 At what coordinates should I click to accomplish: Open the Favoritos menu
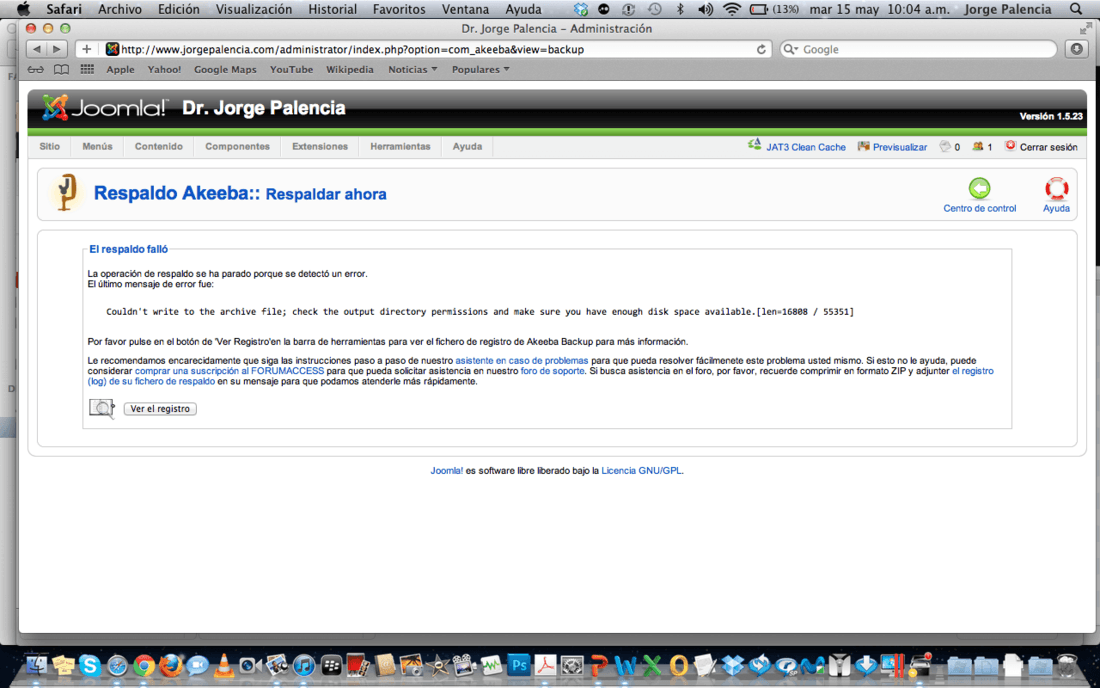coord(398,9)
